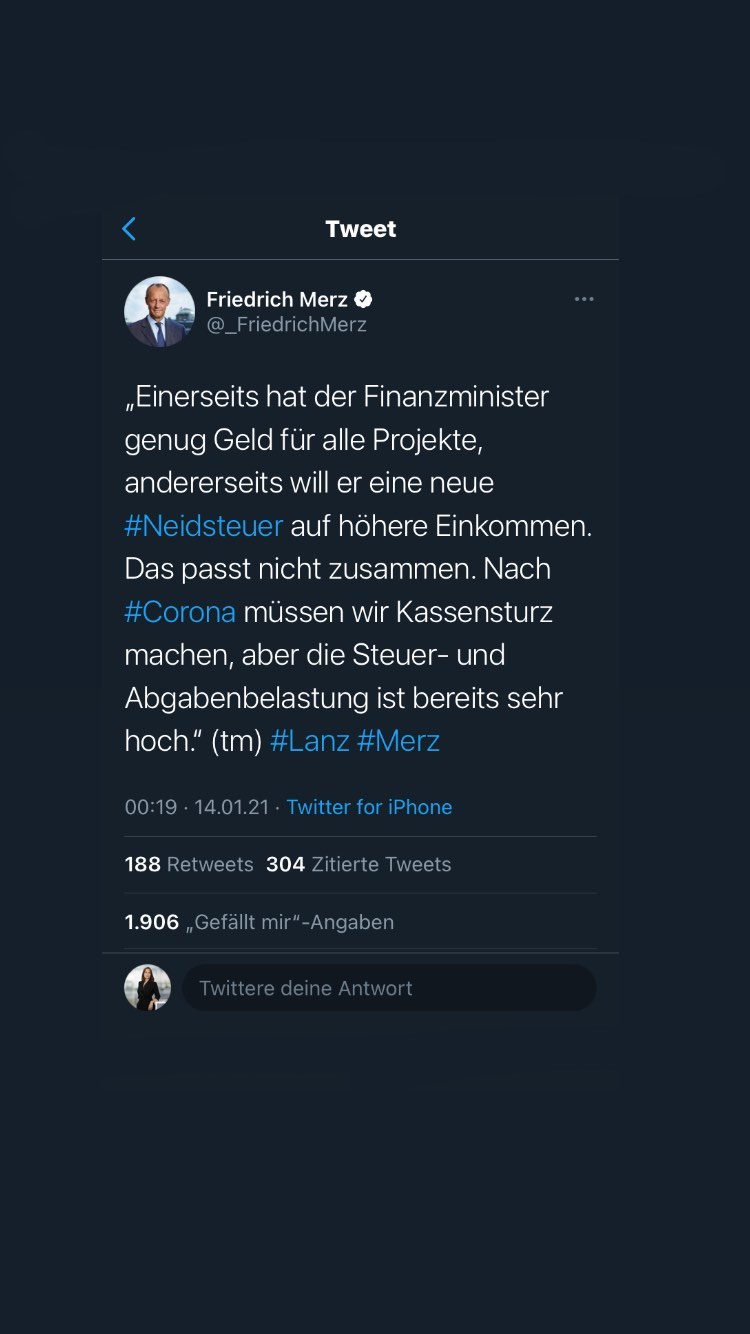Open Friedrich Merz's profile picture
Image resolution: width=750 pixels, height=1334 pixels.
click(x=159, y=312)
